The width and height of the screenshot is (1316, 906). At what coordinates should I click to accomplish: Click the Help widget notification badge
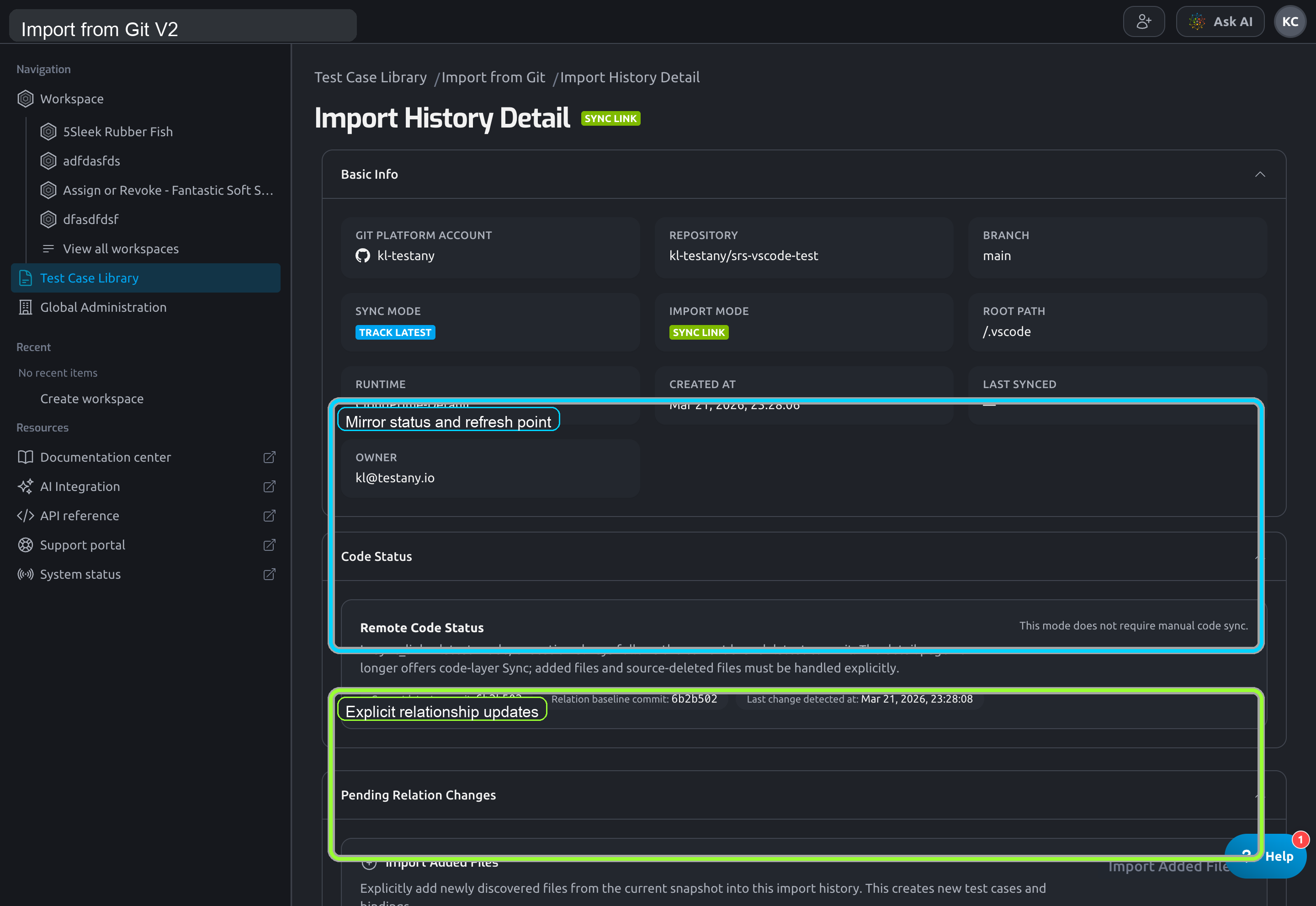(x=1300, y=839)
